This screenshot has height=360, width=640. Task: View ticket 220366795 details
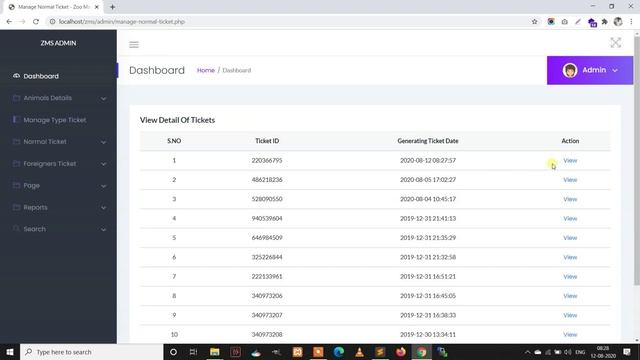(570, 160)
